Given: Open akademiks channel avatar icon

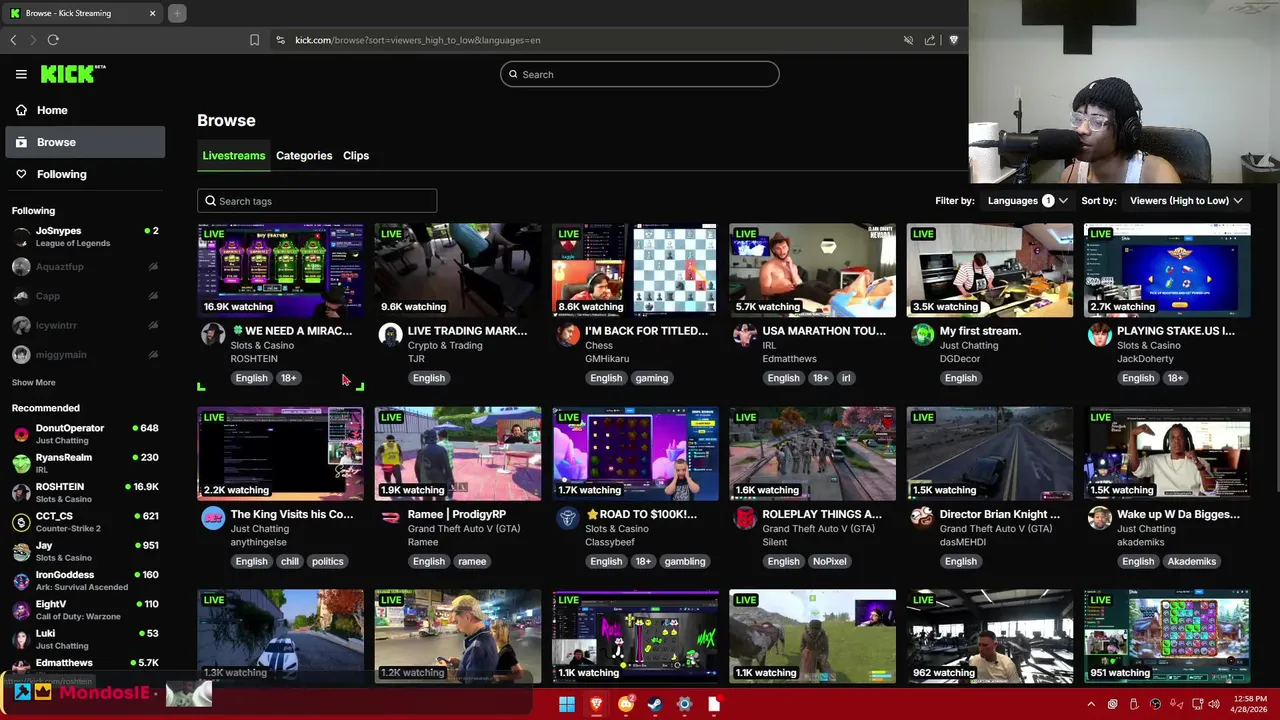Looking at the screenshot, I should click(1099, 518).
